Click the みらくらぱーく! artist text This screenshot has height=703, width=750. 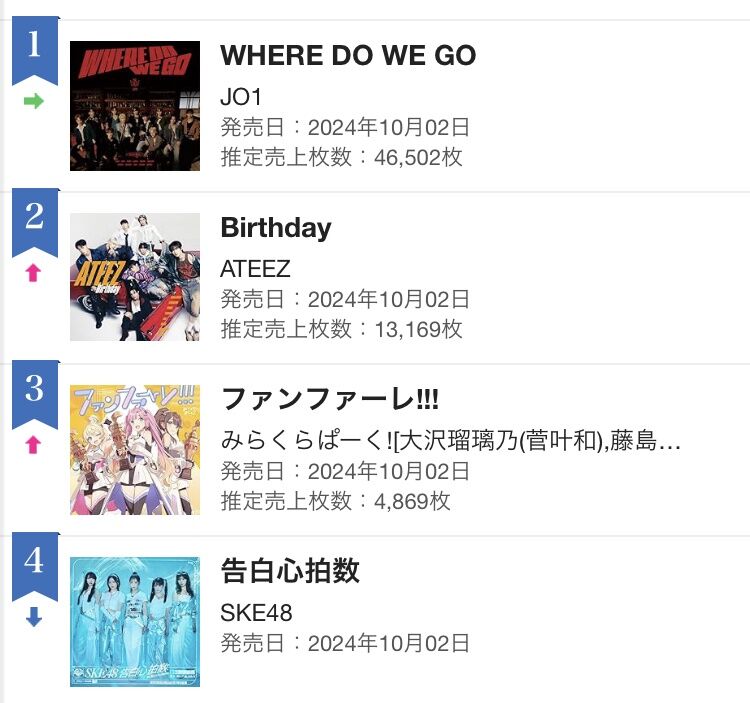pyautogui.click(x=450, y=441)
